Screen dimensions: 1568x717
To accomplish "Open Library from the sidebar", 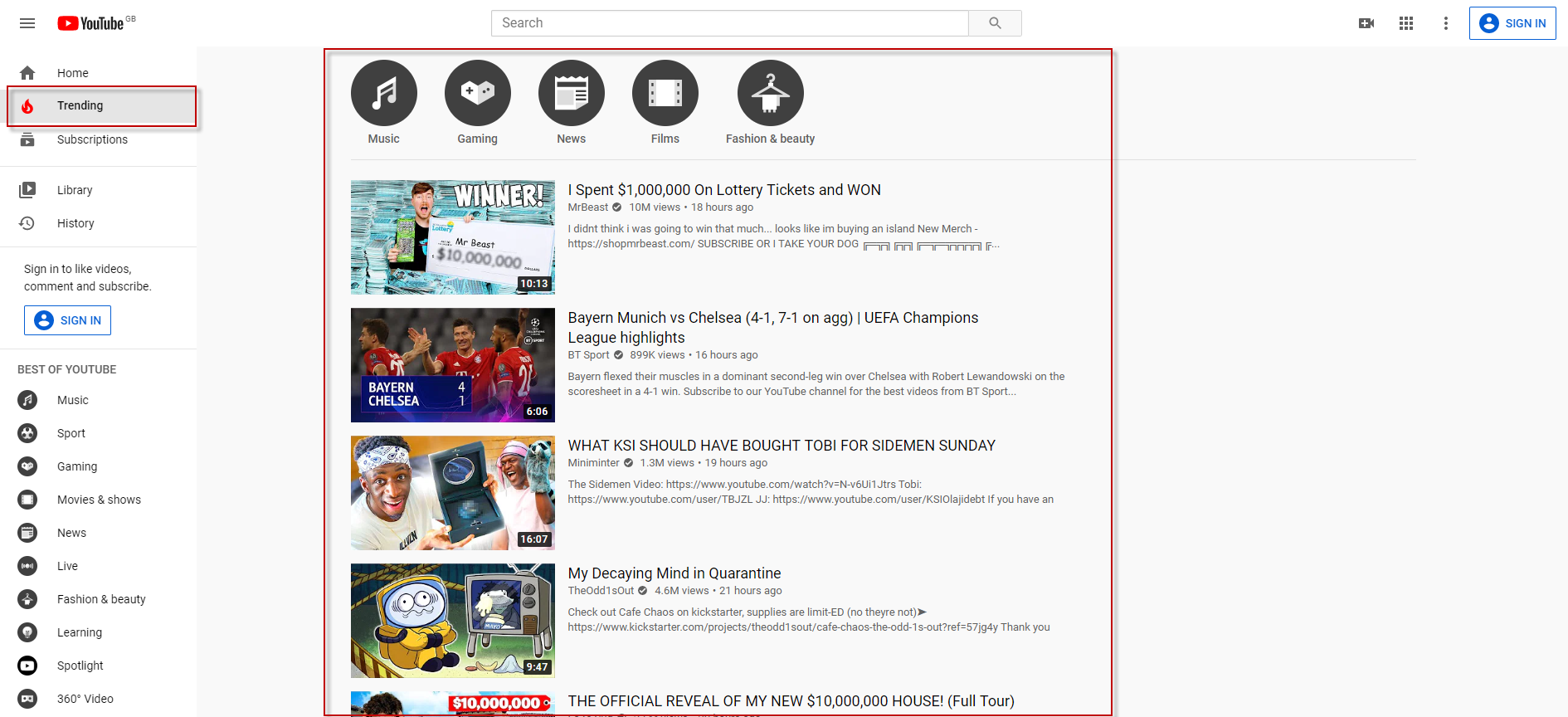I will click(x=99, y=190).
